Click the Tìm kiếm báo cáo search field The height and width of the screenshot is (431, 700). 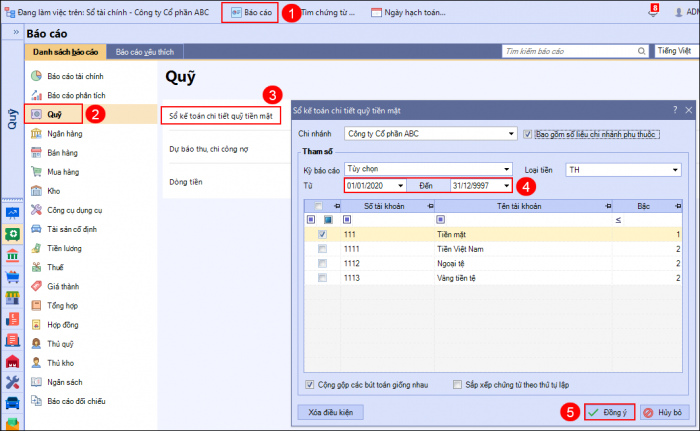[x=570, y=50]
